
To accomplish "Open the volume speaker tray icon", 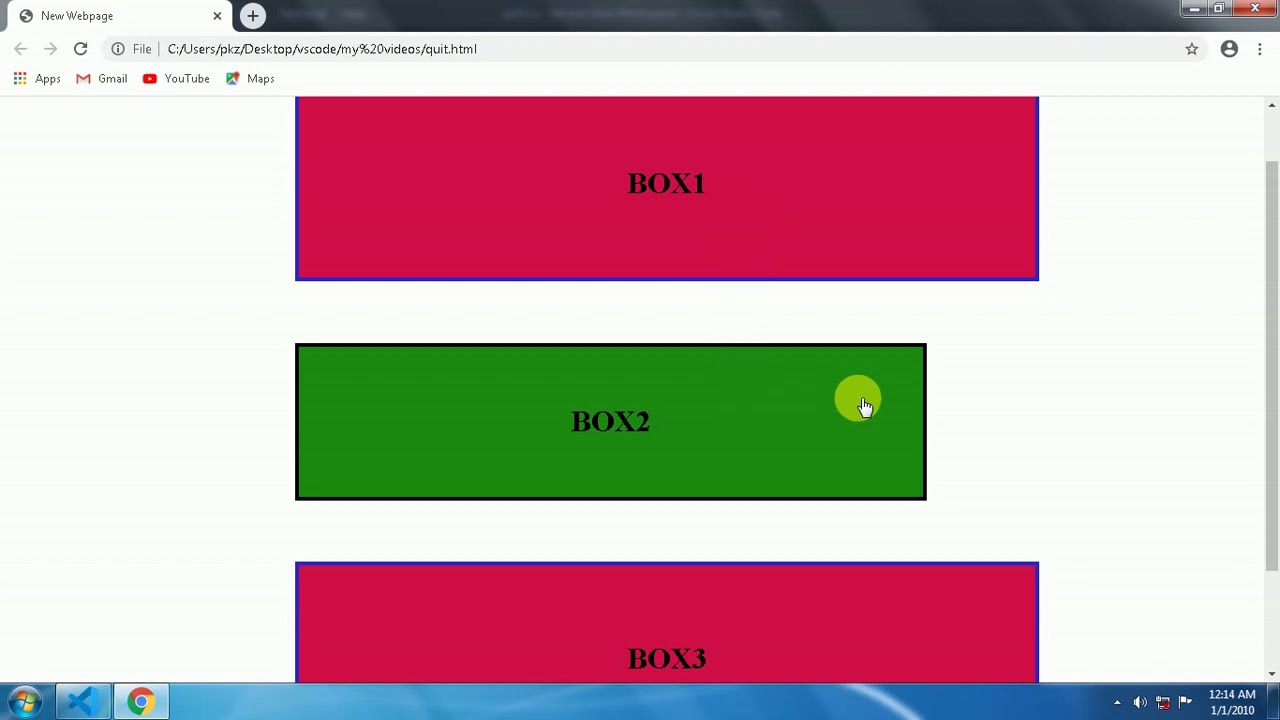I will point(1140,702).
